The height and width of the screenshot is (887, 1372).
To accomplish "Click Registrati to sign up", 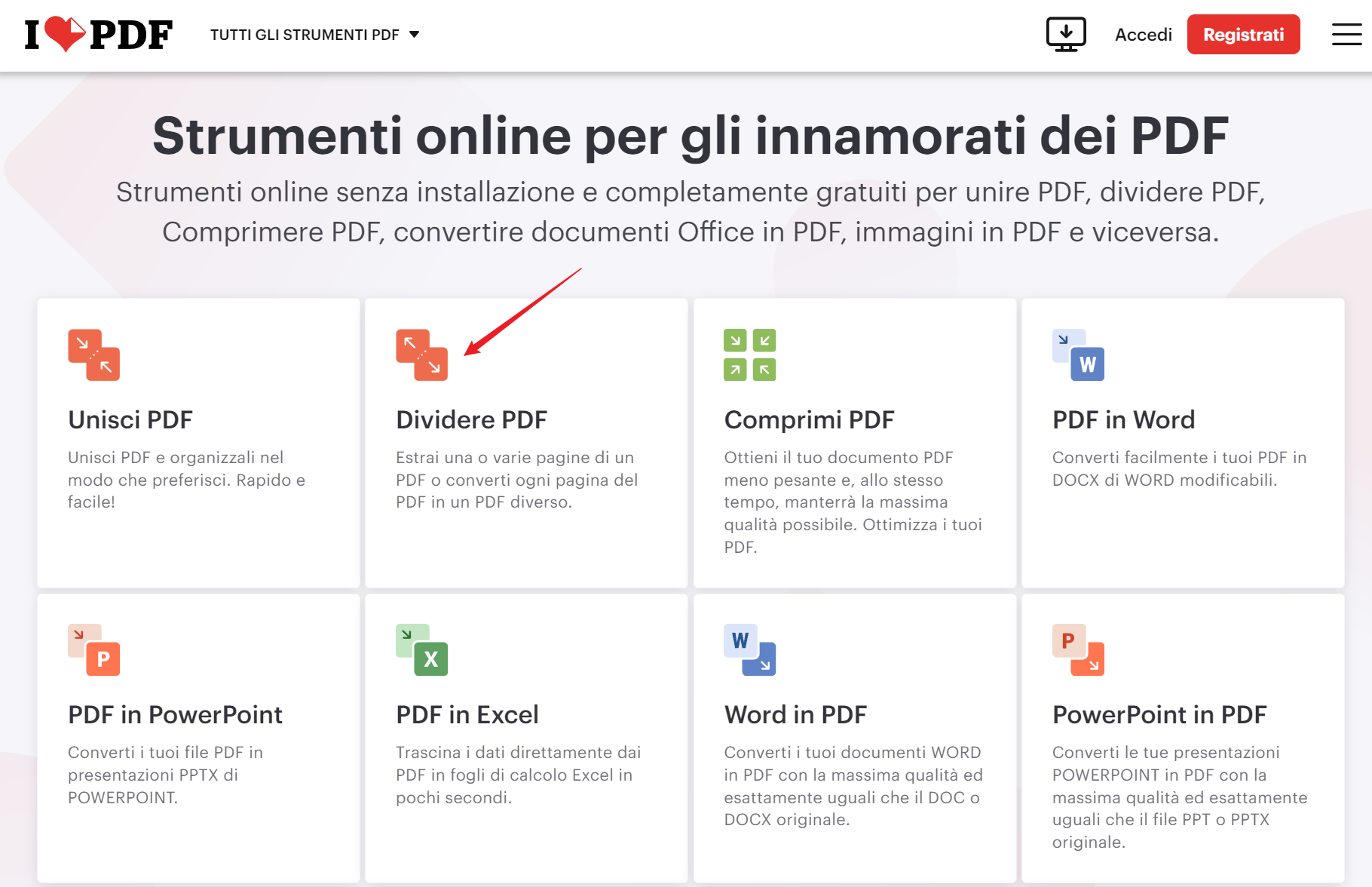I will [1243, 34].
